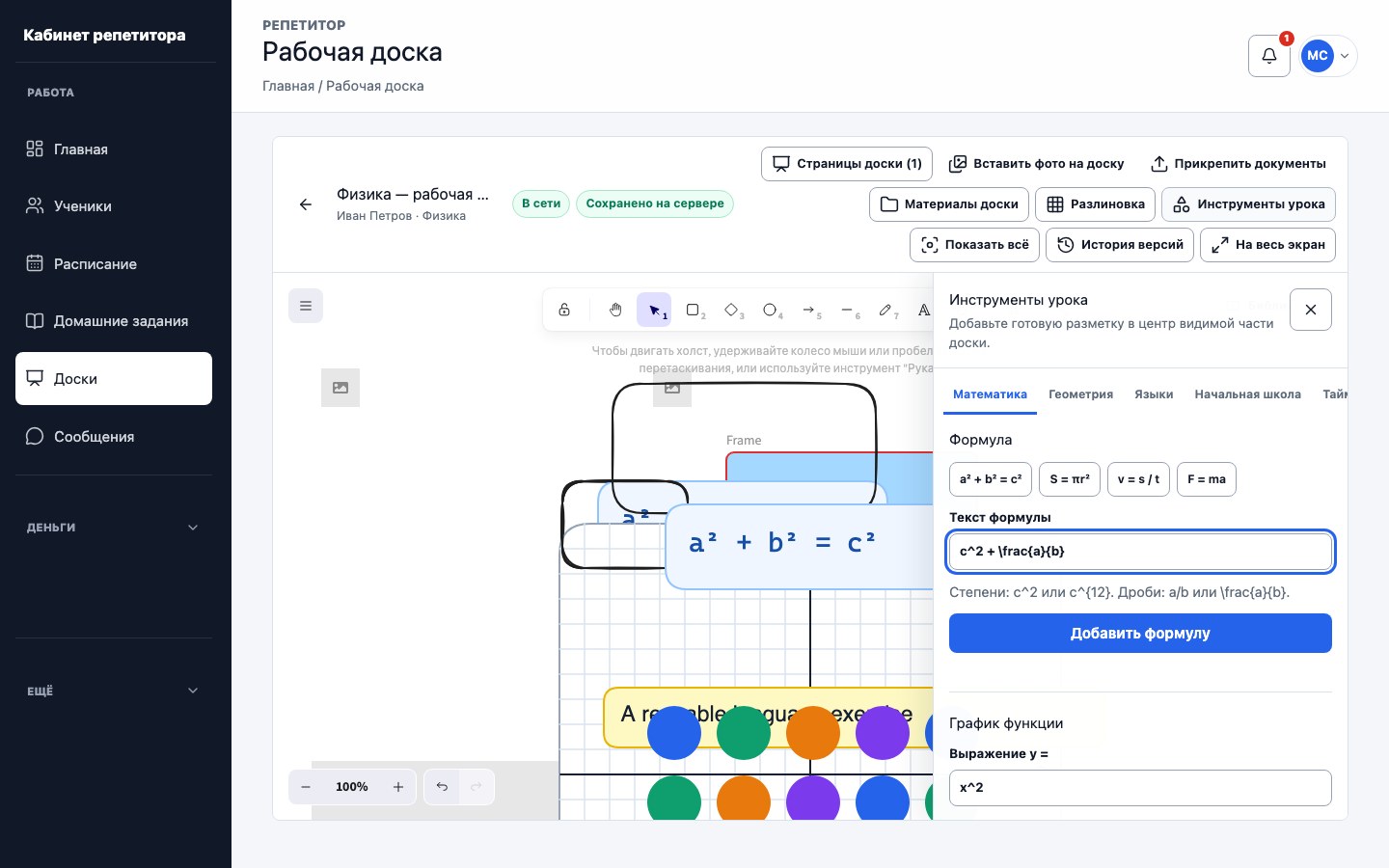The image size is (1389, 868).
Task: Select the Ellipse shape tool
Action: tap(770, 310)
